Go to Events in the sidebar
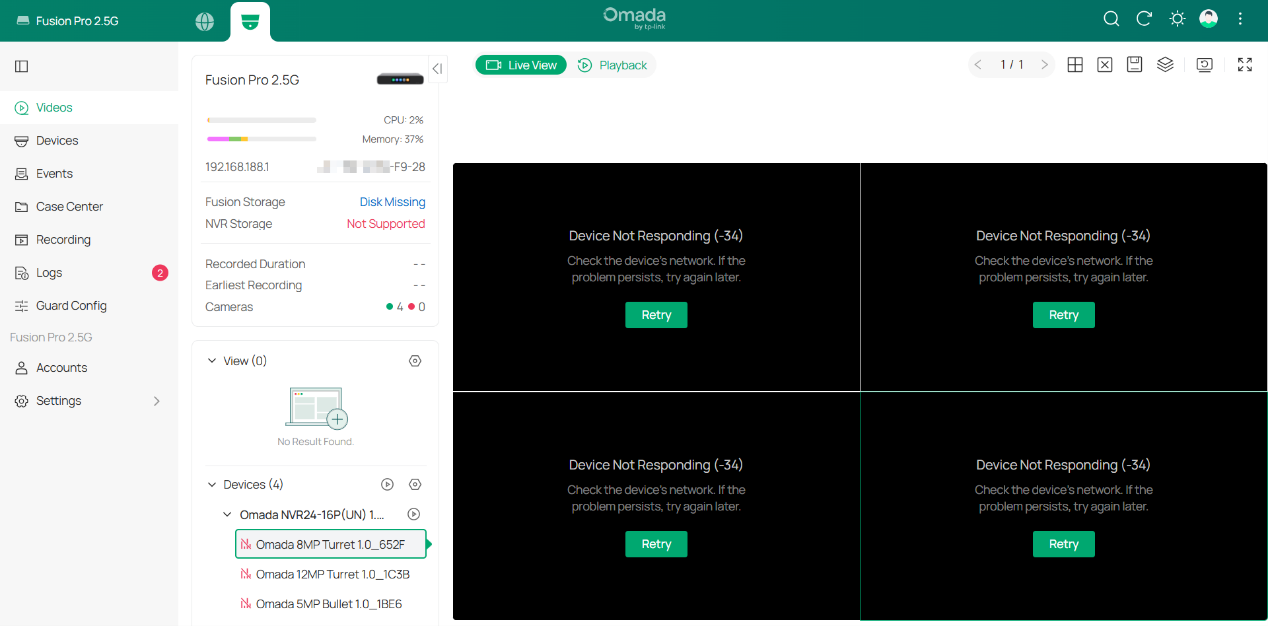This screenshot has width=1268, height=626. click(x=89, y=173)
